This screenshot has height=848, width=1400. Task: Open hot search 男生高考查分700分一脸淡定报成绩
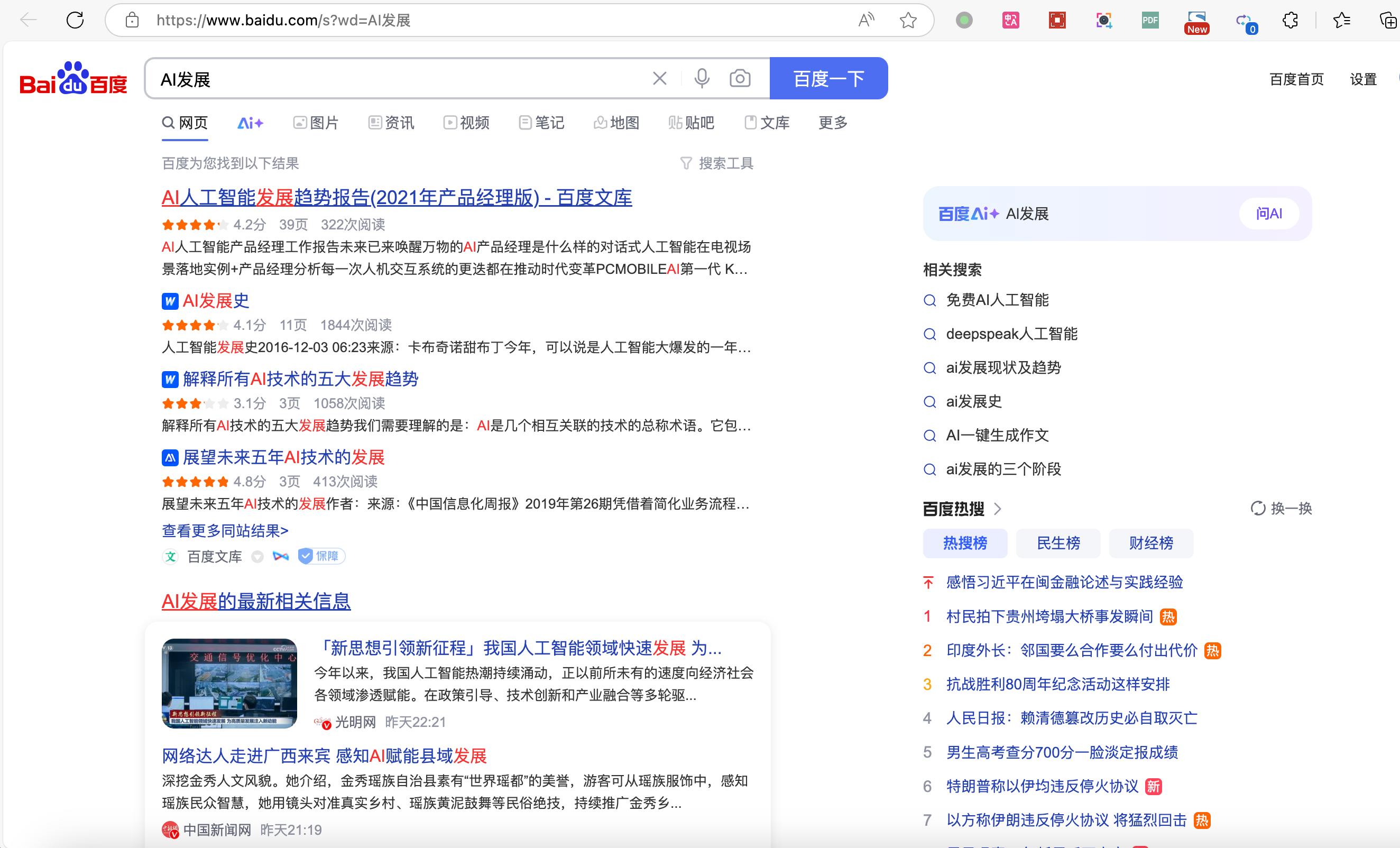point(1062,753)
